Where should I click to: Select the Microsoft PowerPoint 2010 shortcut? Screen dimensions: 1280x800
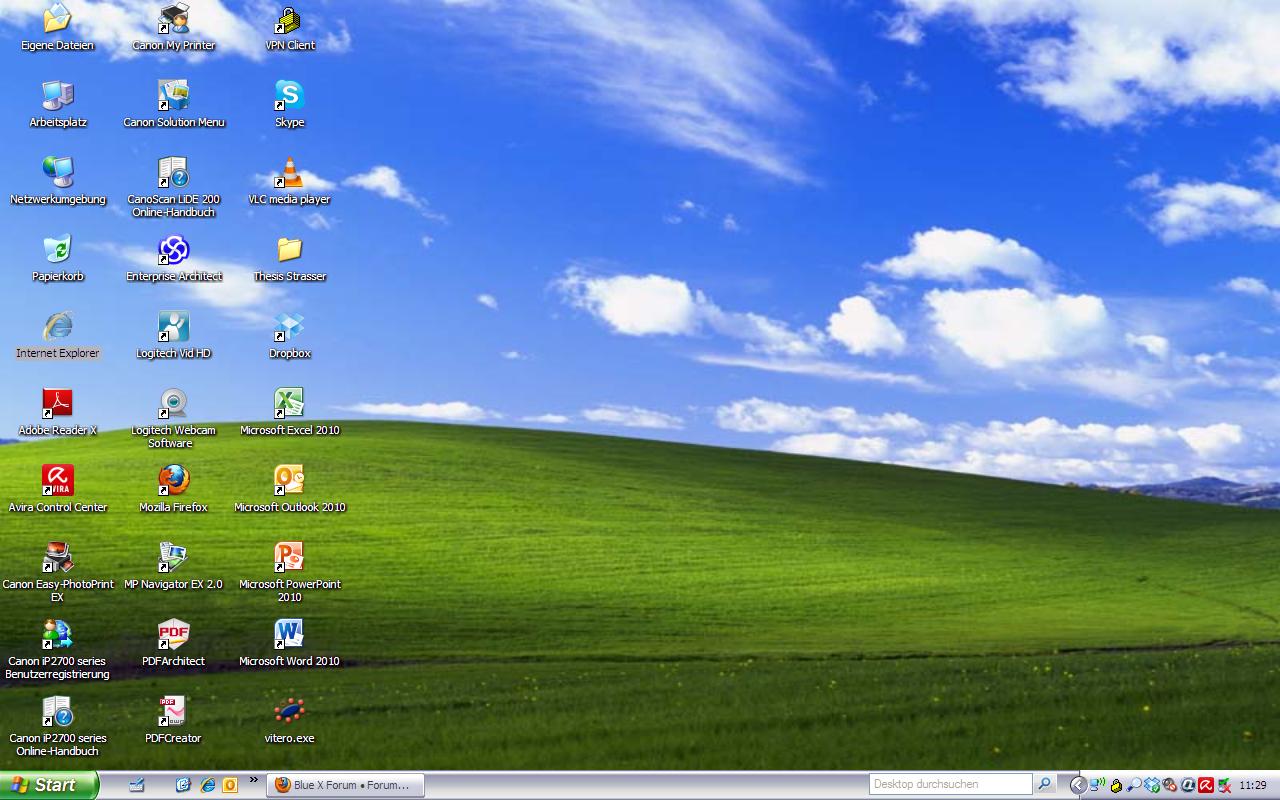click(290, 573)
